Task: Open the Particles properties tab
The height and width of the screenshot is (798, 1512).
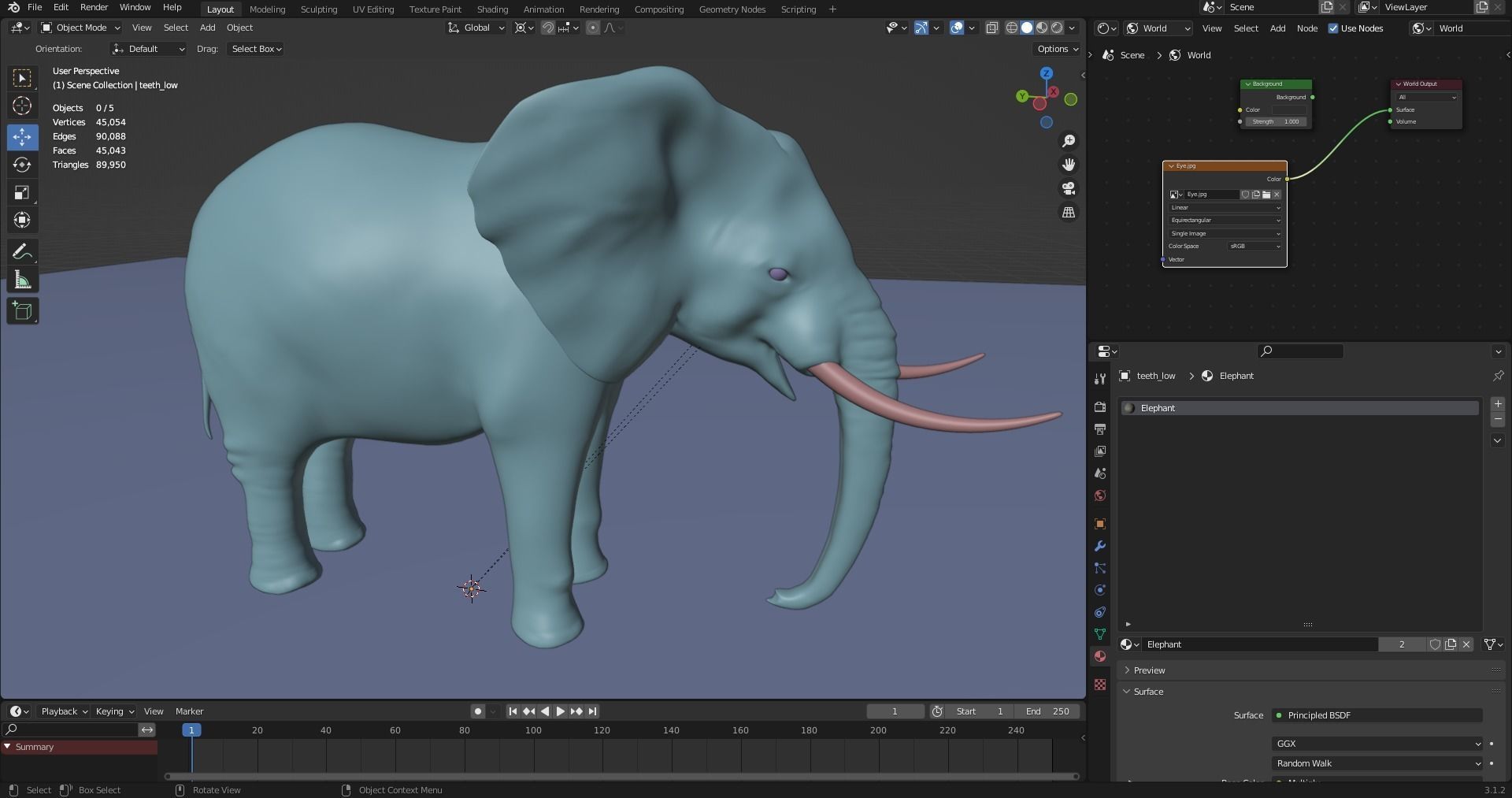Action: click(1100, 568)
